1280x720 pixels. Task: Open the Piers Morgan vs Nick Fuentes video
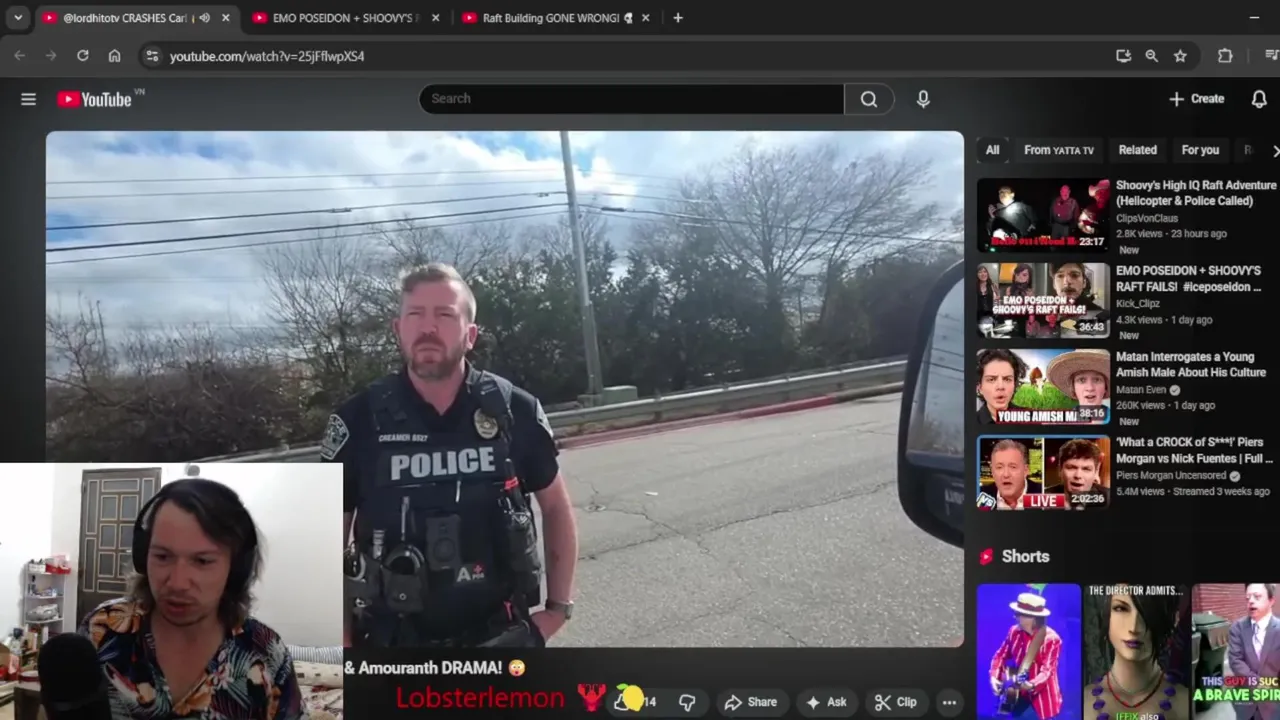click(x=1194, y=450)
